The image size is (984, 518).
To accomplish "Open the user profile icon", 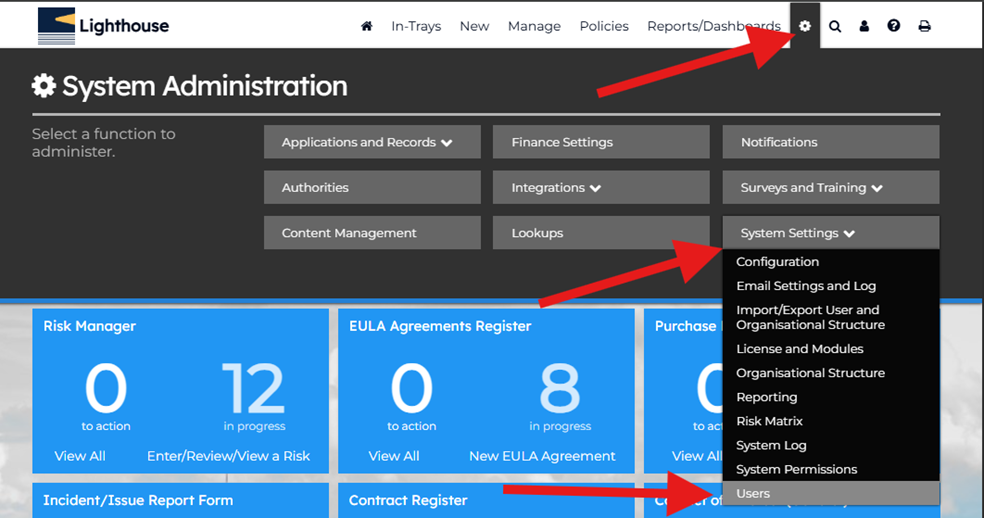I will pyautogui.click(x=864, y=26).
